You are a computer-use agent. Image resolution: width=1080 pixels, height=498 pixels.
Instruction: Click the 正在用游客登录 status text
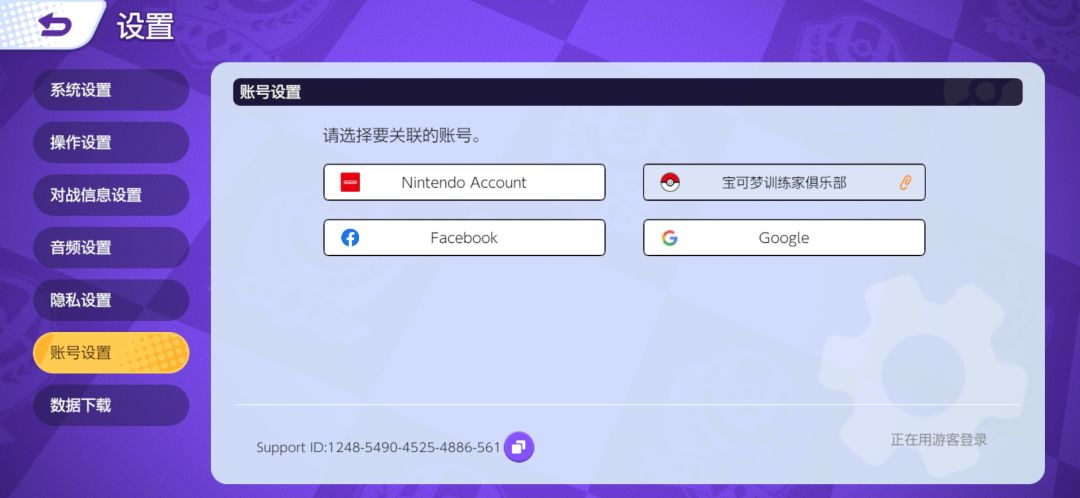pos(939,439)
